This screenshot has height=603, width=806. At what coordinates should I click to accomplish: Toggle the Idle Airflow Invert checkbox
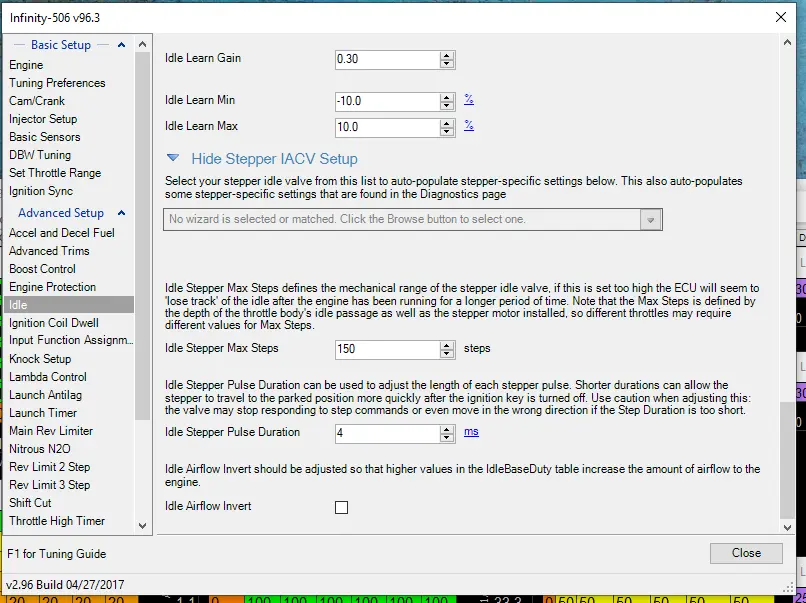(x=341, y=507)
